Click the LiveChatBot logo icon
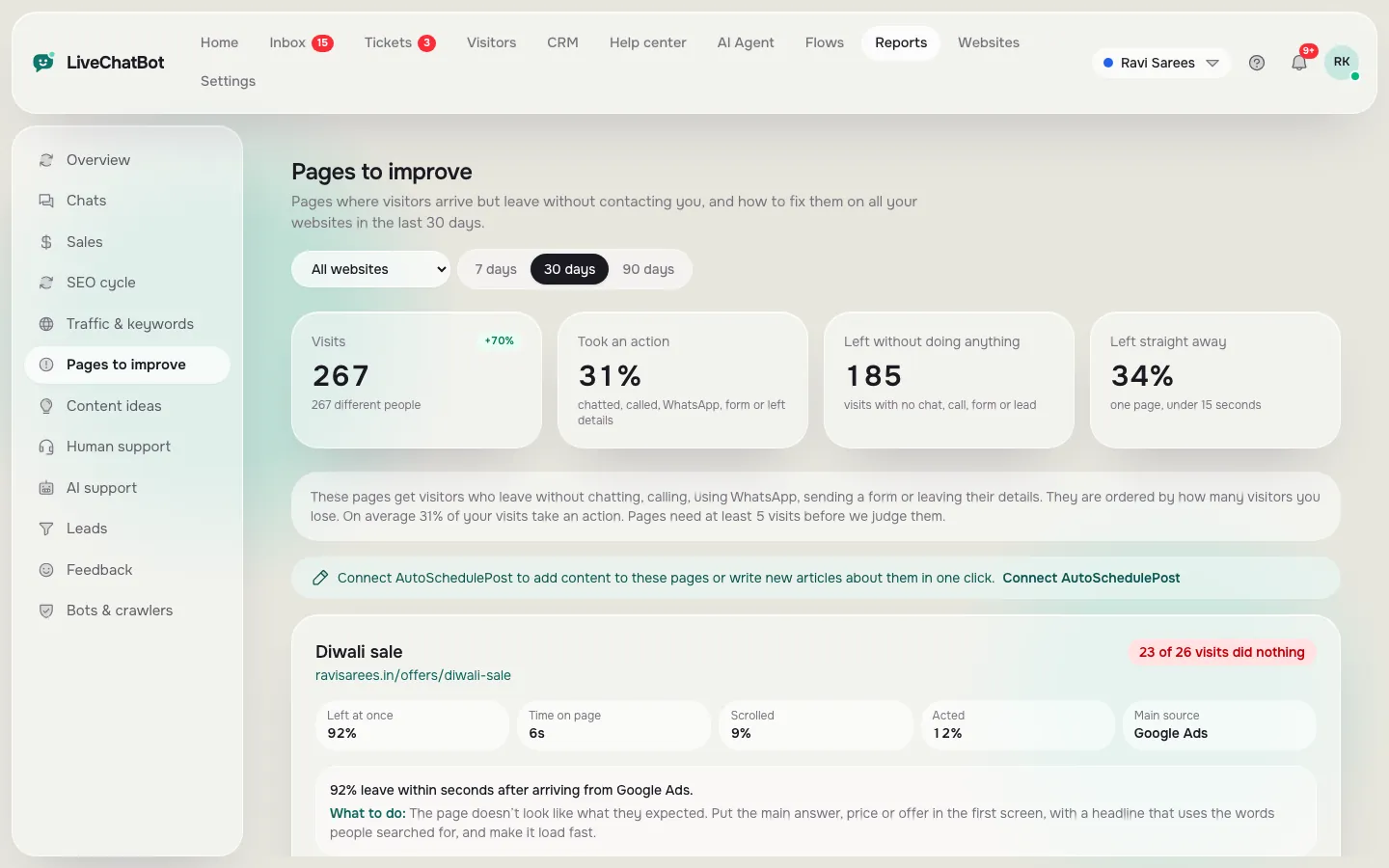 pos(43,63)
